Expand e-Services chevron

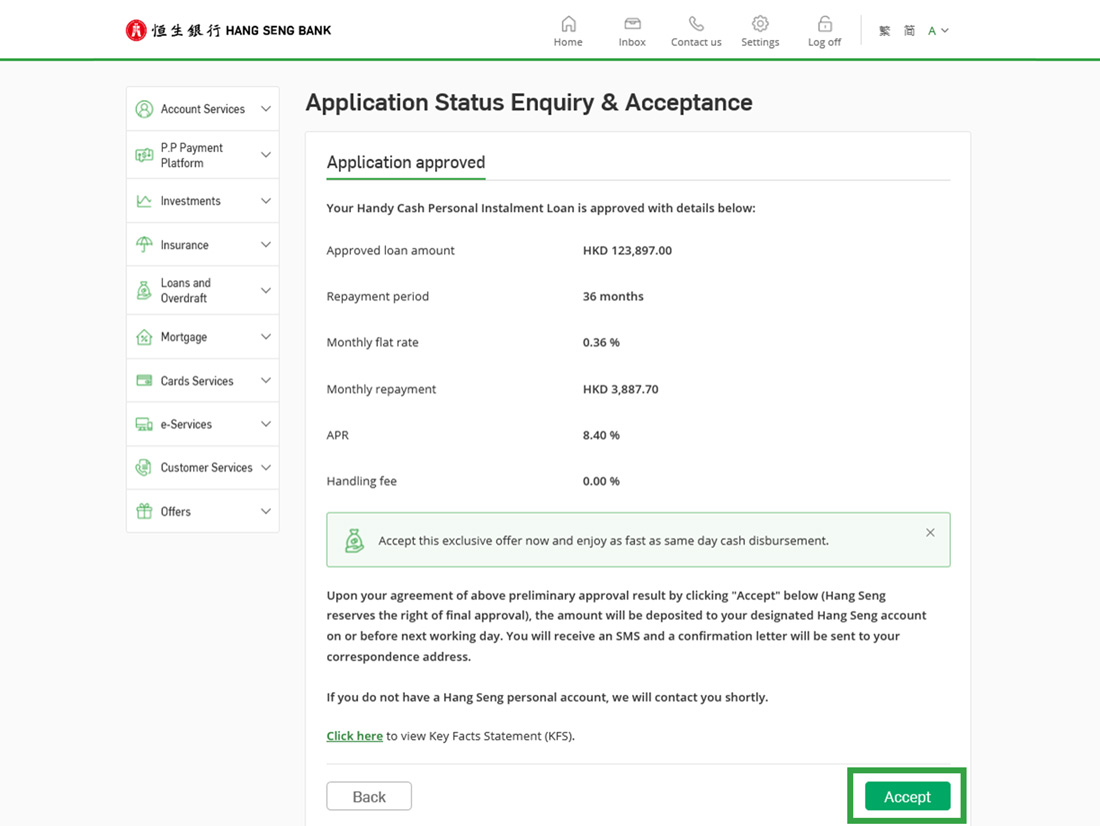click(x=266, y=424)
